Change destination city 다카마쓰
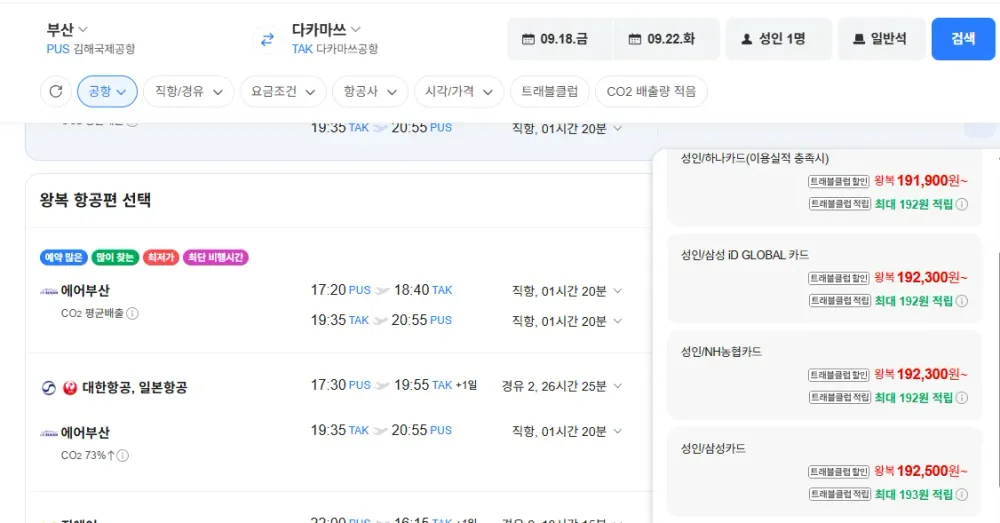 [x=326, y=29]
